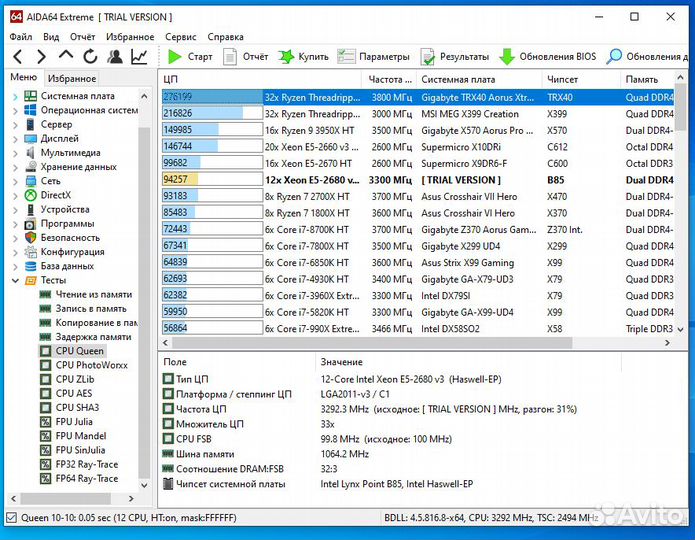Sort by Частота column header
The width and height of the screenshot is (695, 540).
coord(389,79)
